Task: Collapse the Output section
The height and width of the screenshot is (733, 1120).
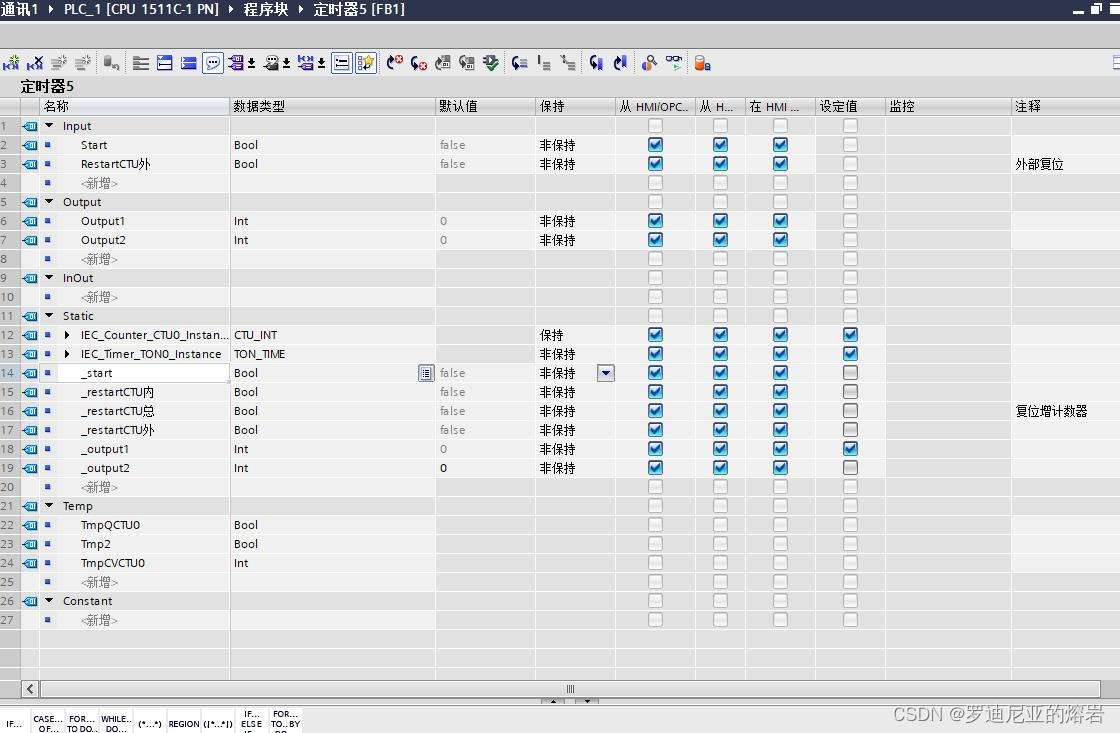Action: [49, 201]
